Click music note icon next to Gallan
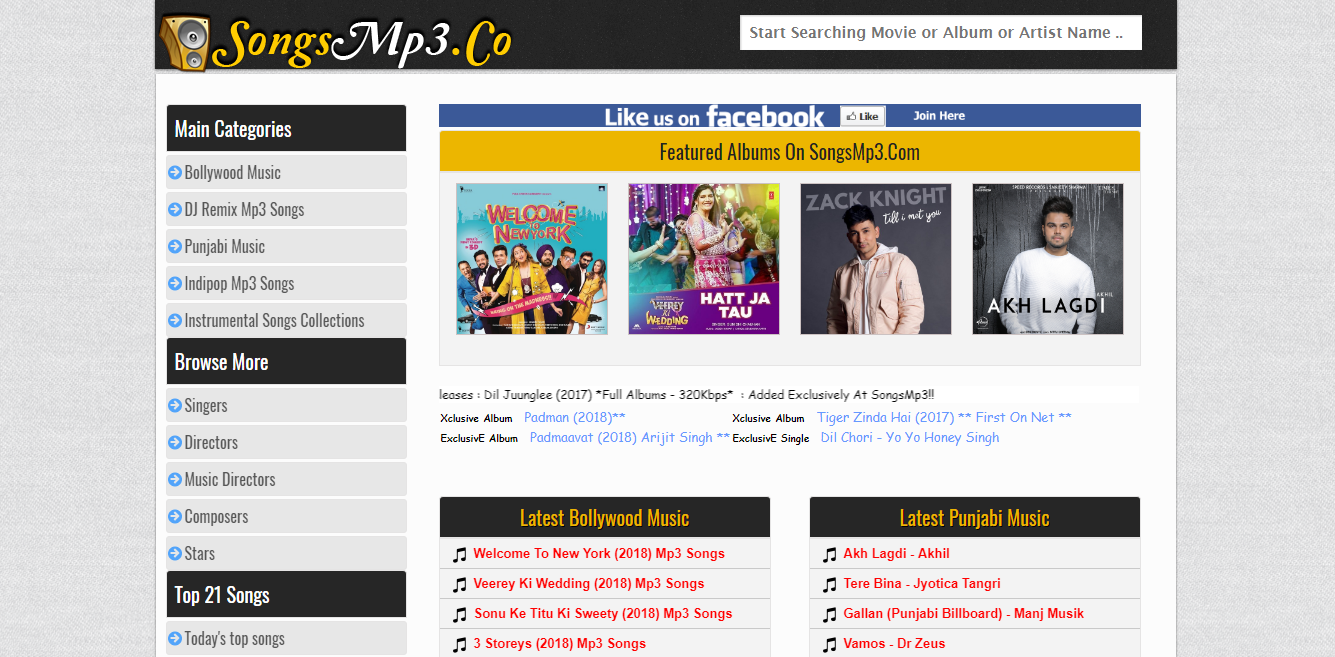Viewport: 1335px width, 657px height. pos(830,614)
